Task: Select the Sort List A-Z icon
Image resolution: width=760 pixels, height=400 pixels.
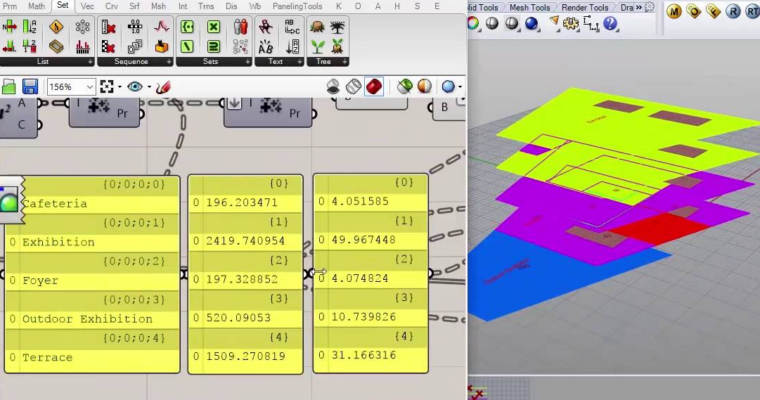Action: (x=30, y=27)
